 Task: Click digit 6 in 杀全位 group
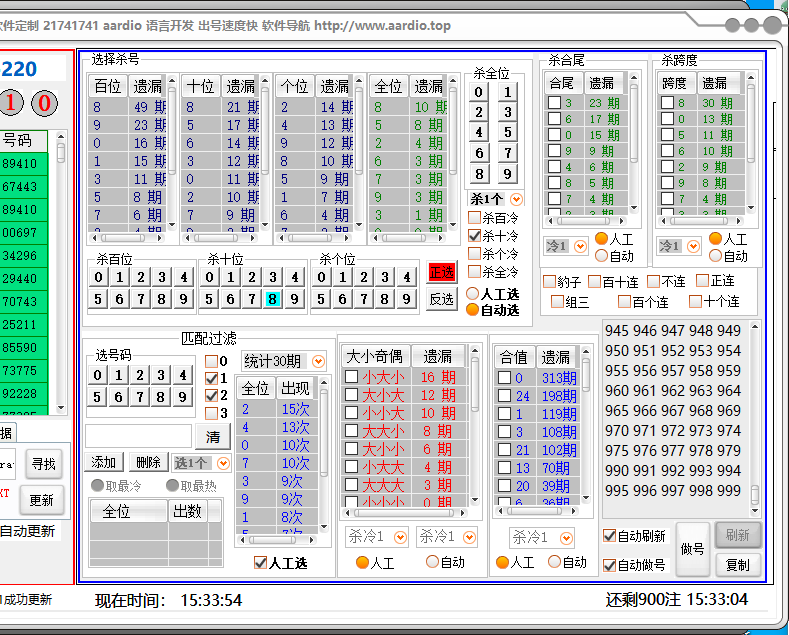point(479,153)
